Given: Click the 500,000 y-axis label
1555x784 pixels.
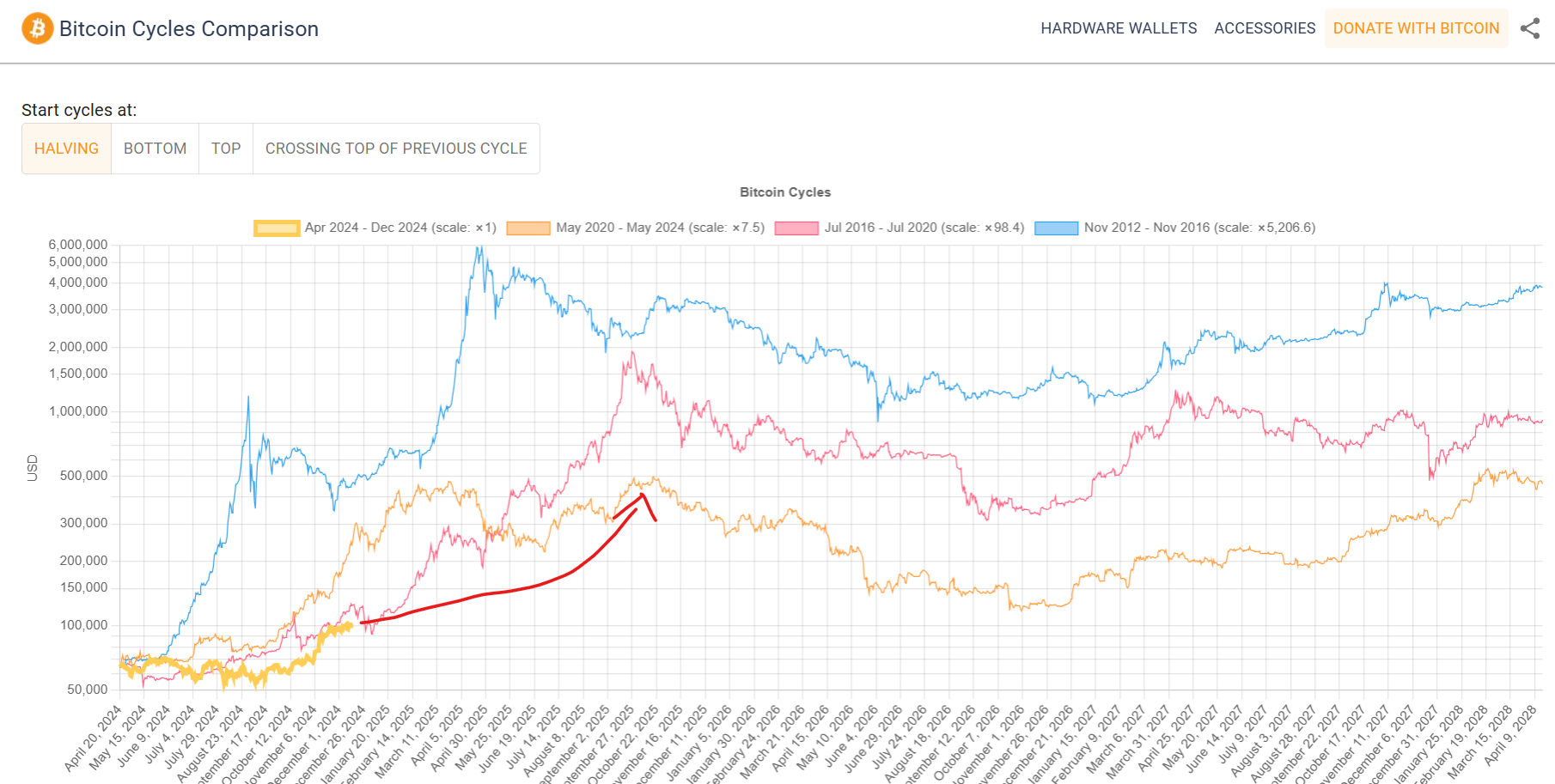Looking at the screenshot, I should tap(83, 476).
